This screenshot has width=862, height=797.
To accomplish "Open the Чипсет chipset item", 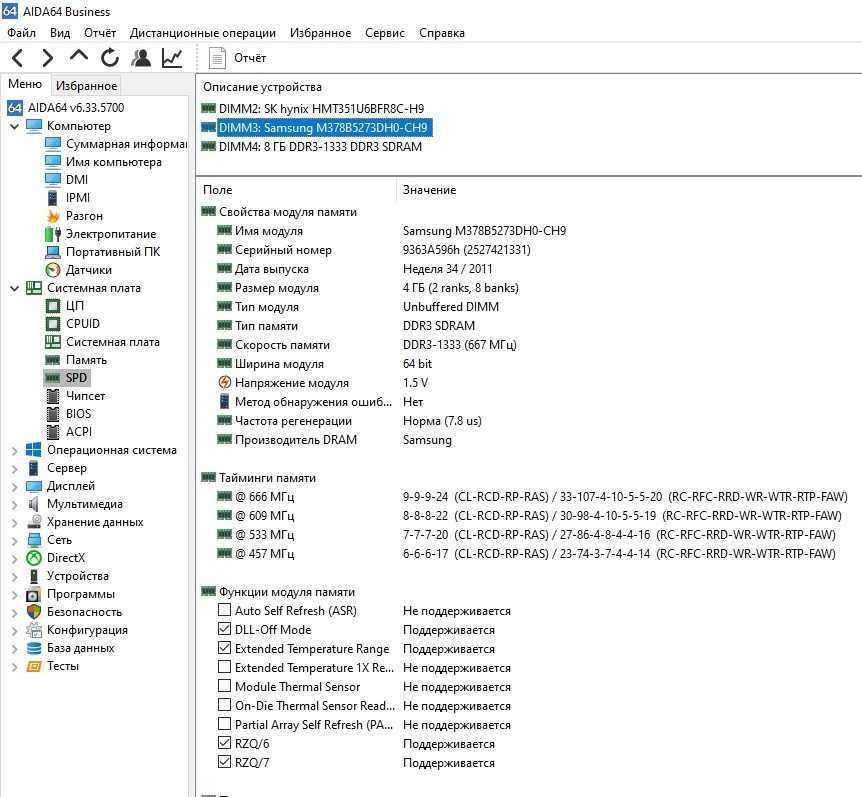I will (75, 396).
